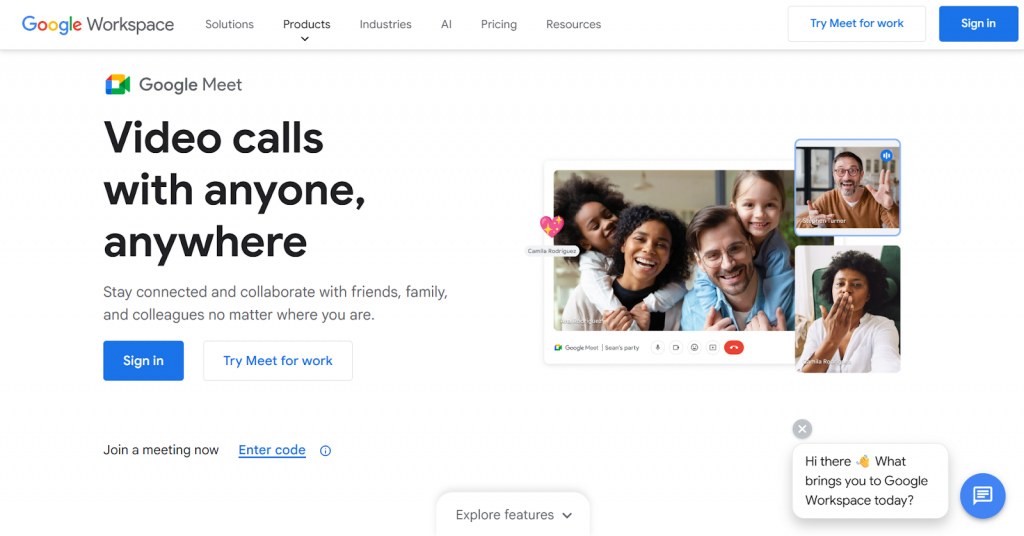The height and width of the screenshot is (536, 1024).
Task: Click the heart emoji reaction sticker
Action: coord(552,226)
